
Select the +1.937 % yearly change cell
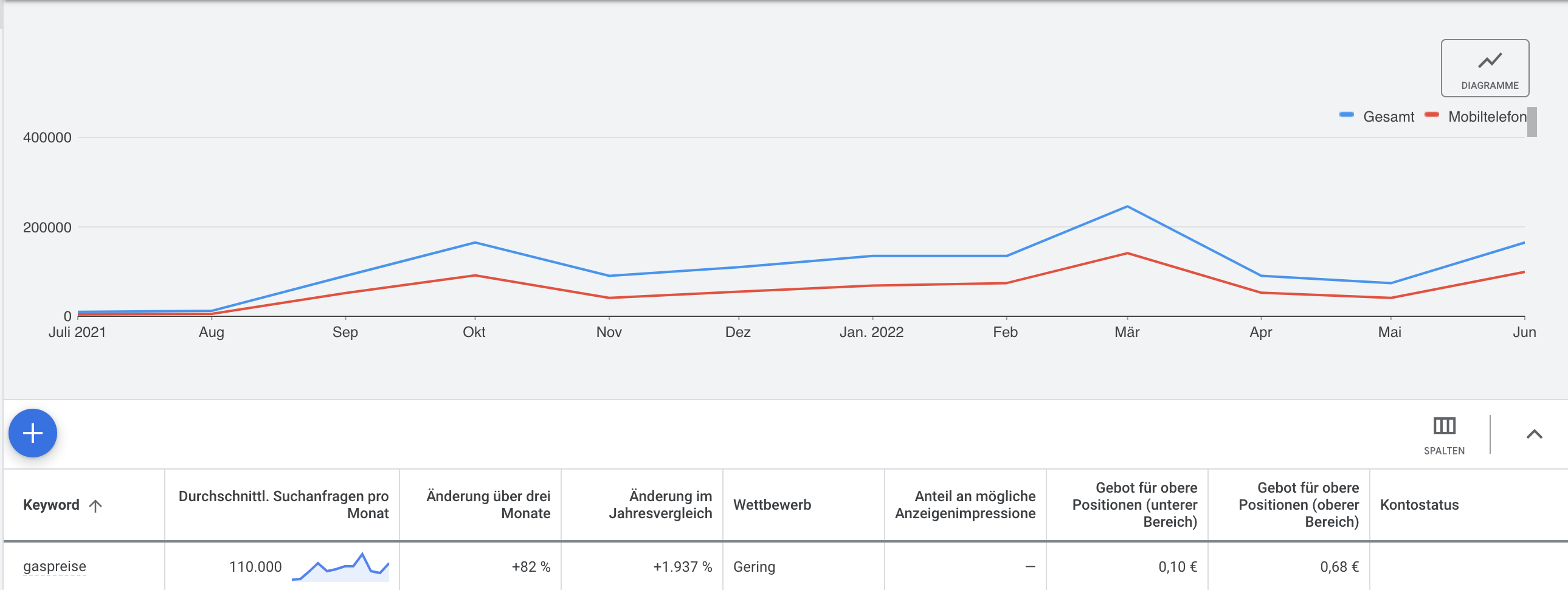[x=682, y=567]
